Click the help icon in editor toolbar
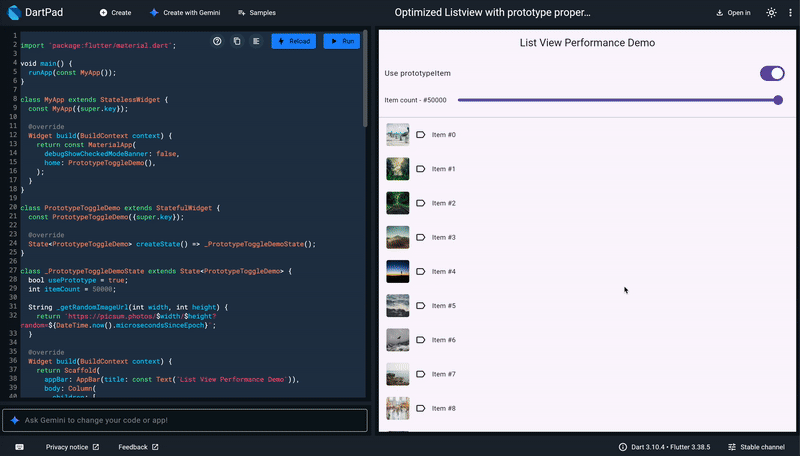 pyautogui.click(x=217, y=41)
